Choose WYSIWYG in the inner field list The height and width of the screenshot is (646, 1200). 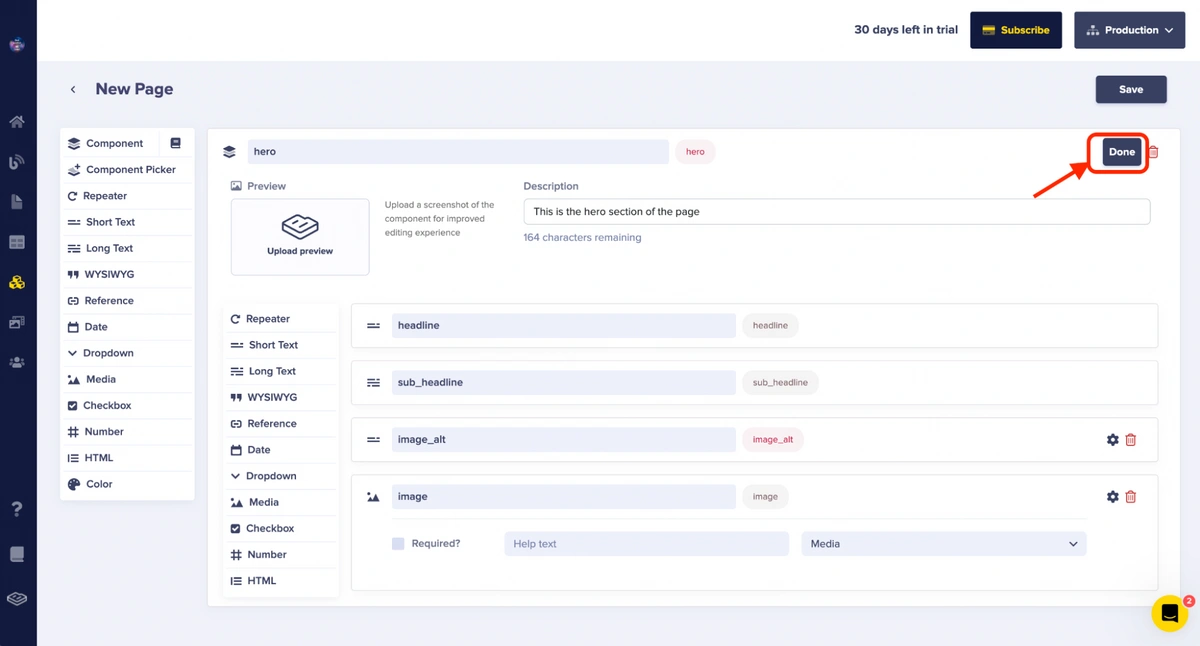[x=272, y=397]
